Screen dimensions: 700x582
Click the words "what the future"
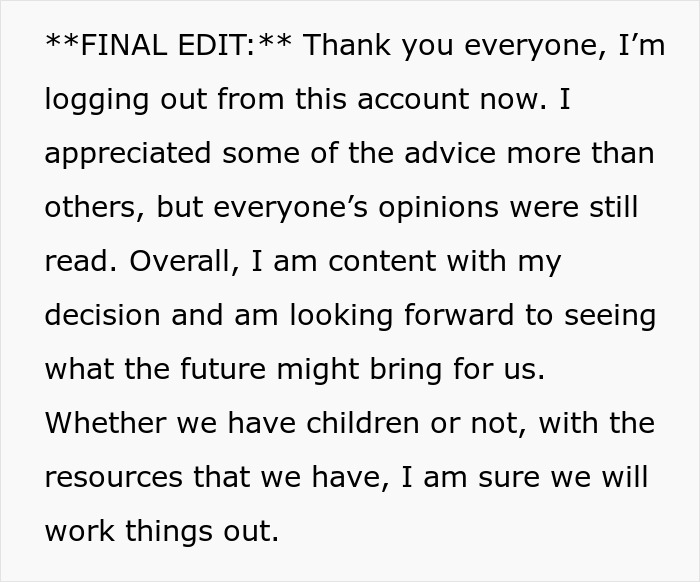(158, 370)
